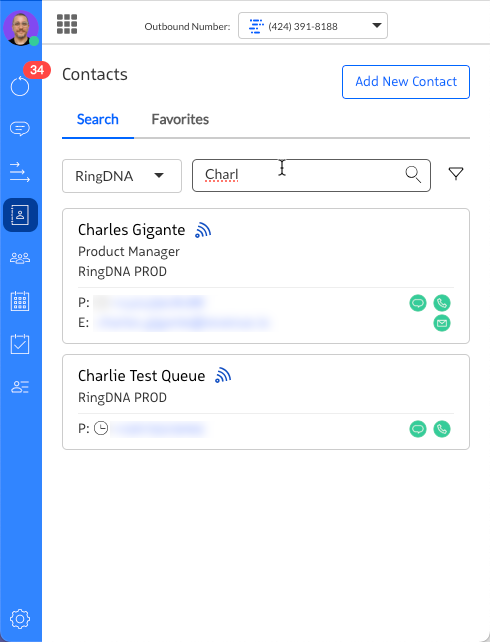Send a text message to Charlie Test Queue
490x642 pixels.
tap(418, 429)
